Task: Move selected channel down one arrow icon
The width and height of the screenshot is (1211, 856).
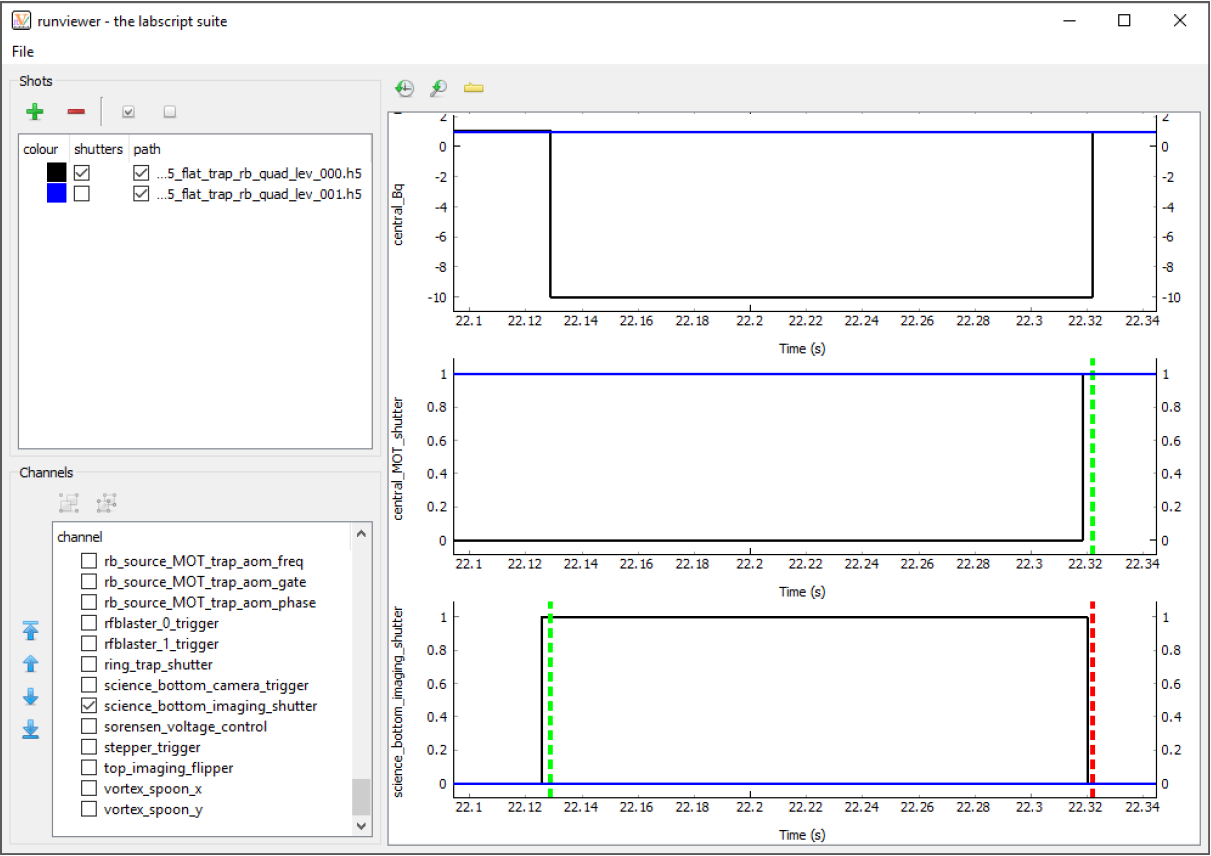Action: point(31,697)
